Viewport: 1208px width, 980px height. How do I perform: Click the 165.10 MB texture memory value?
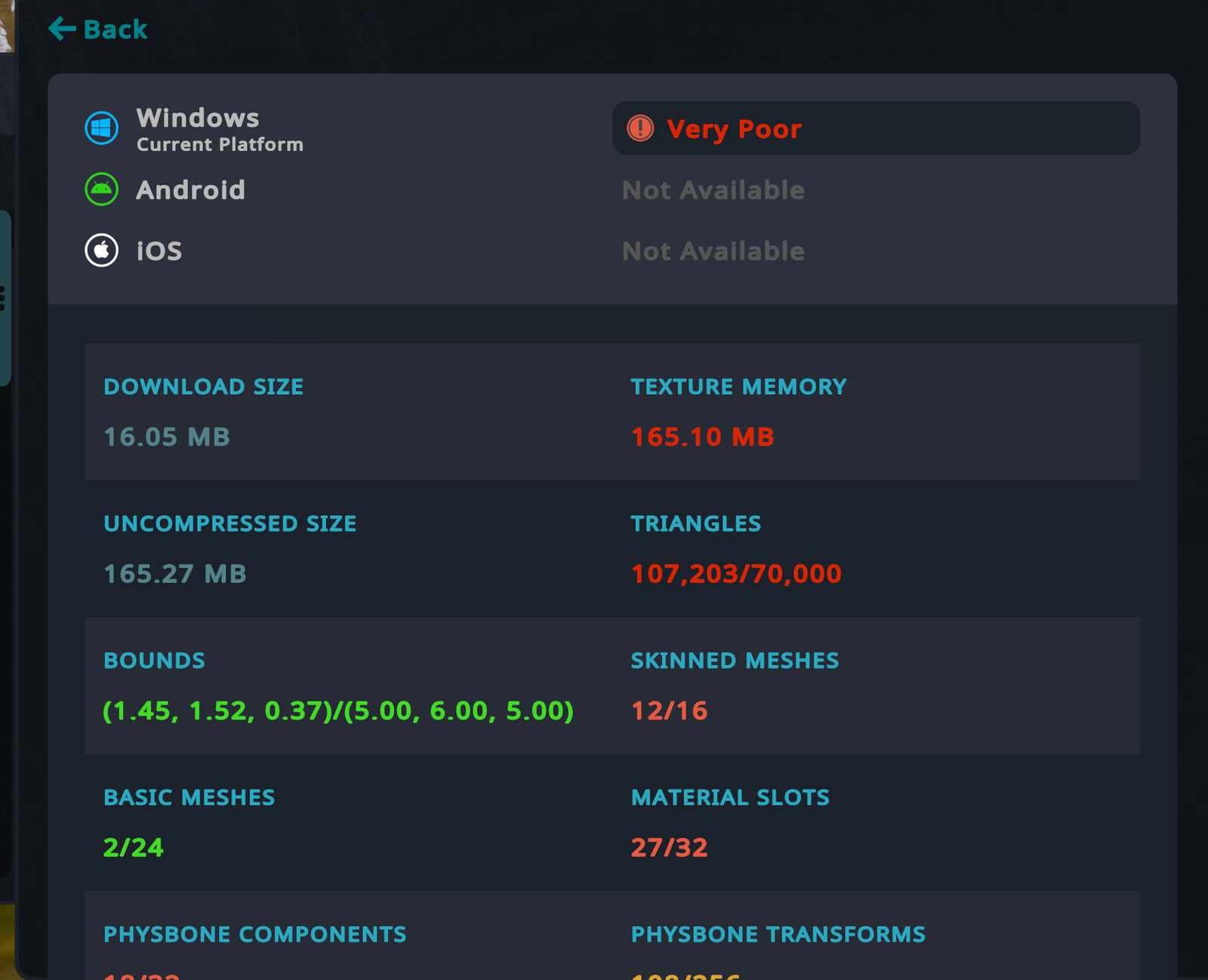pos(702,436)
